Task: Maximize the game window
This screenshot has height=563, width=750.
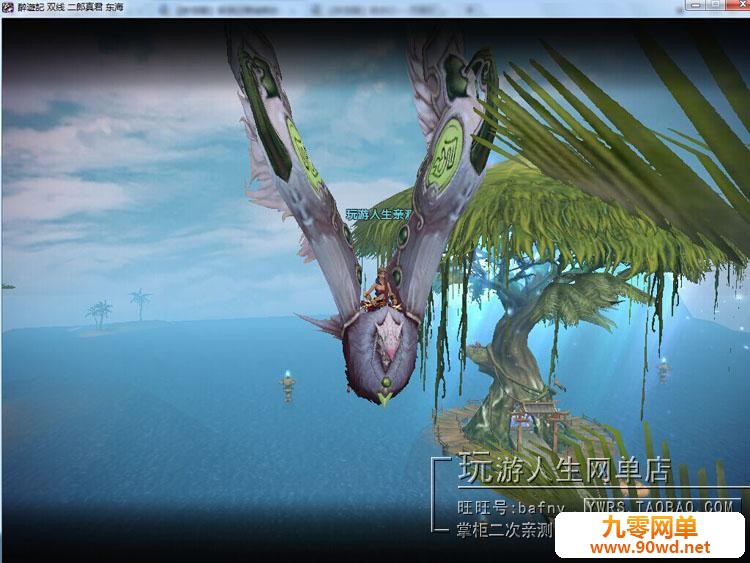Action: tap(716, 4)
